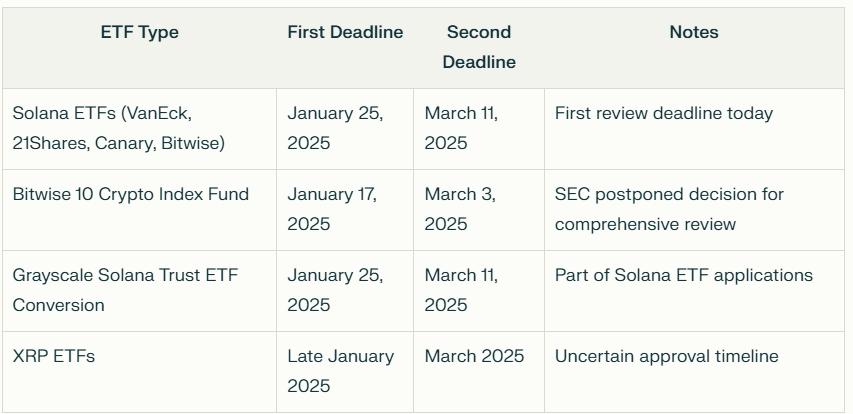The image size is (853, 414).
Task: Select the January 17, 2025 deadline cell
Action: click(332, 209)
